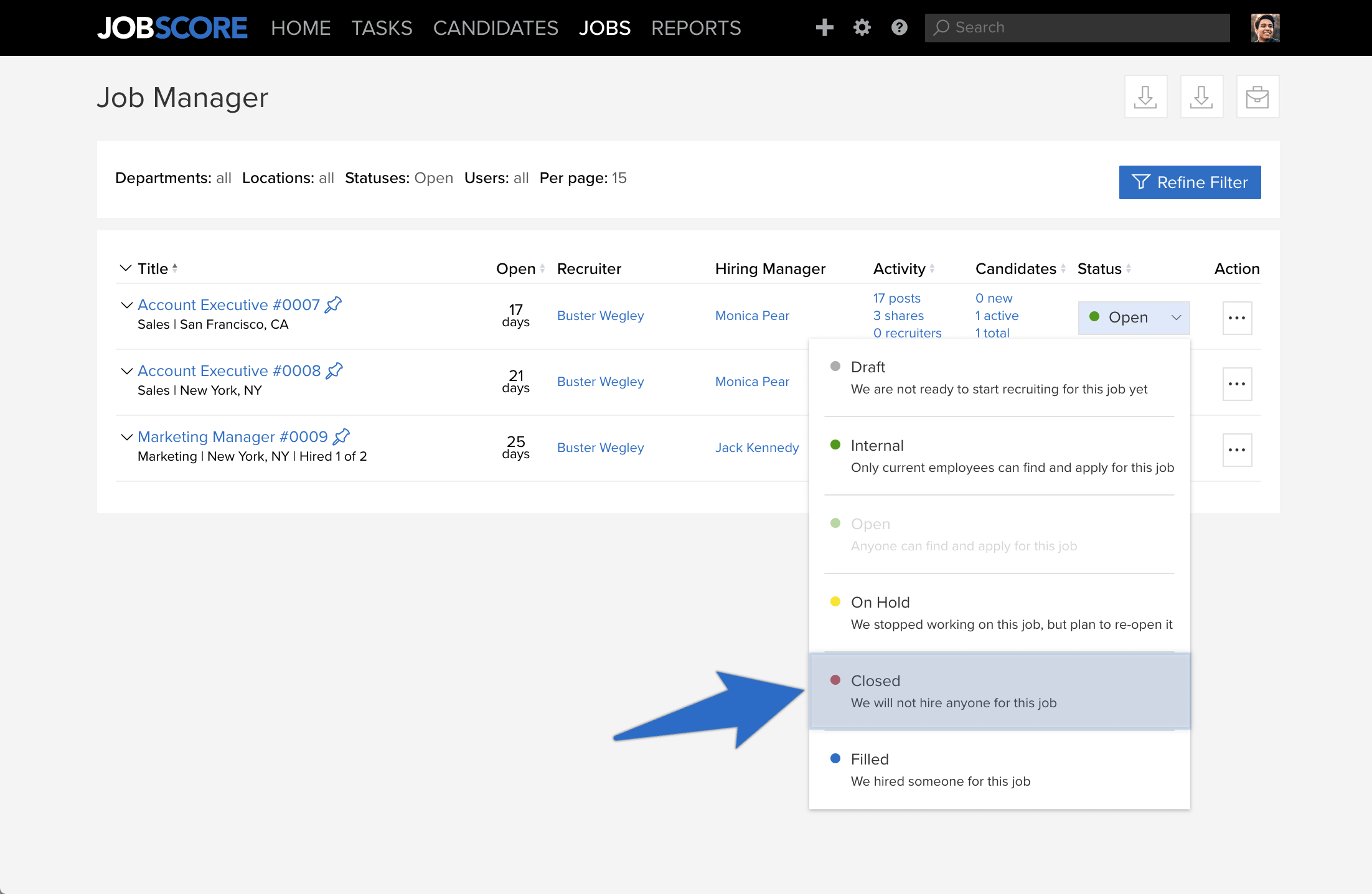Click the first download icon button
The width and height of the screenshot is (1372, 894).
1145,96
